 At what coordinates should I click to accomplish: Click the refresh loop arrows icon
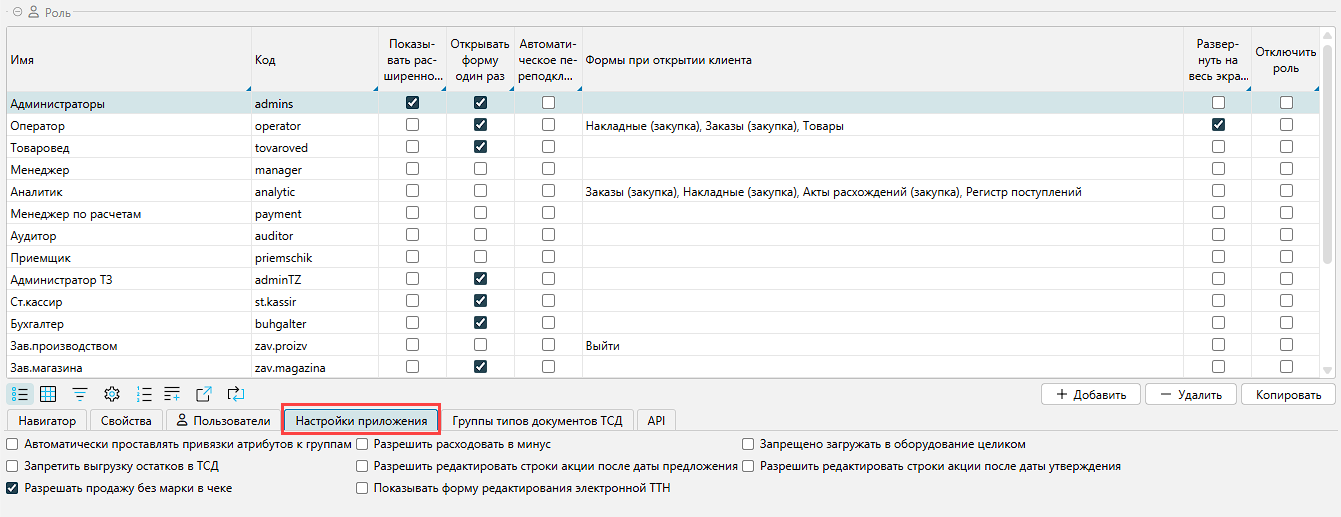tap(235, 394)
